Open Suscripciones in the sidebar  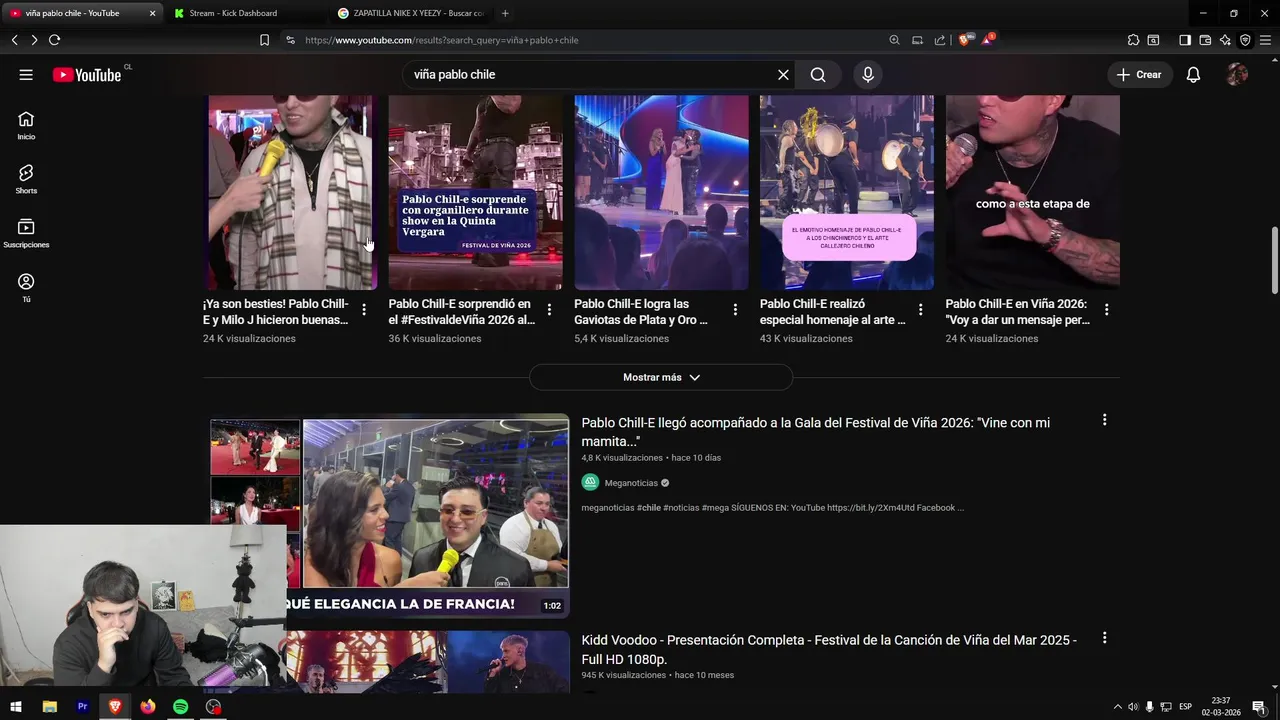click(x=26, y=233)
